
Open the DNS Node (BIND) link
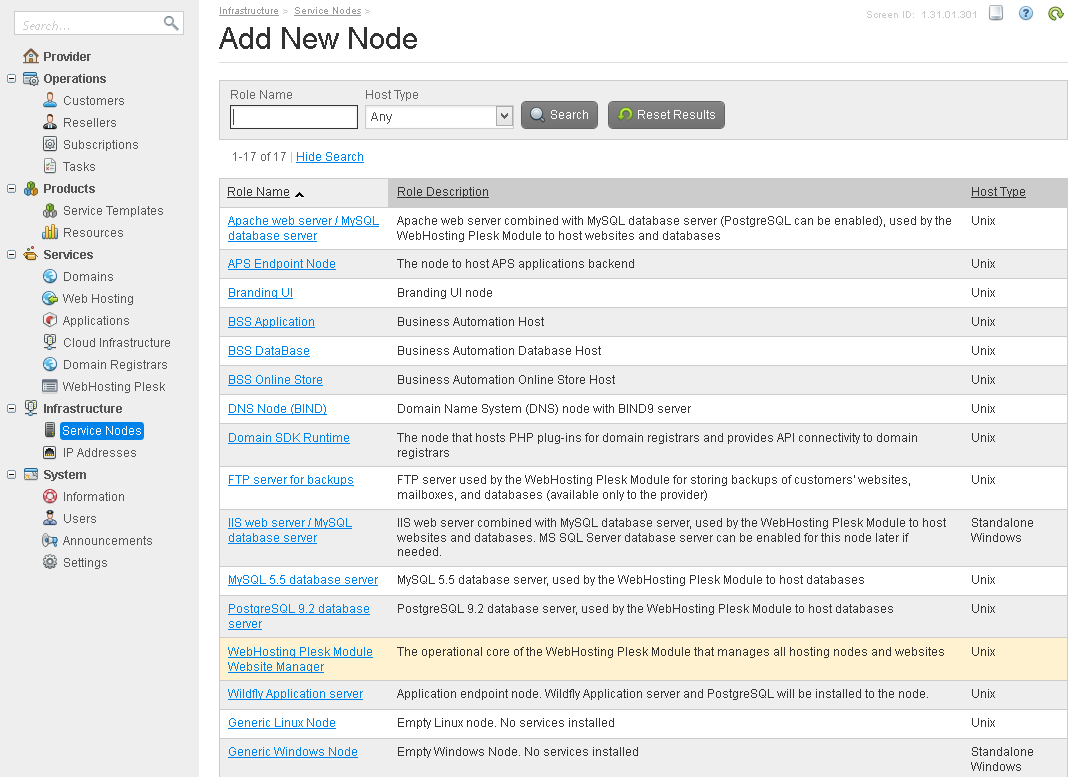(x=277, y=409)
